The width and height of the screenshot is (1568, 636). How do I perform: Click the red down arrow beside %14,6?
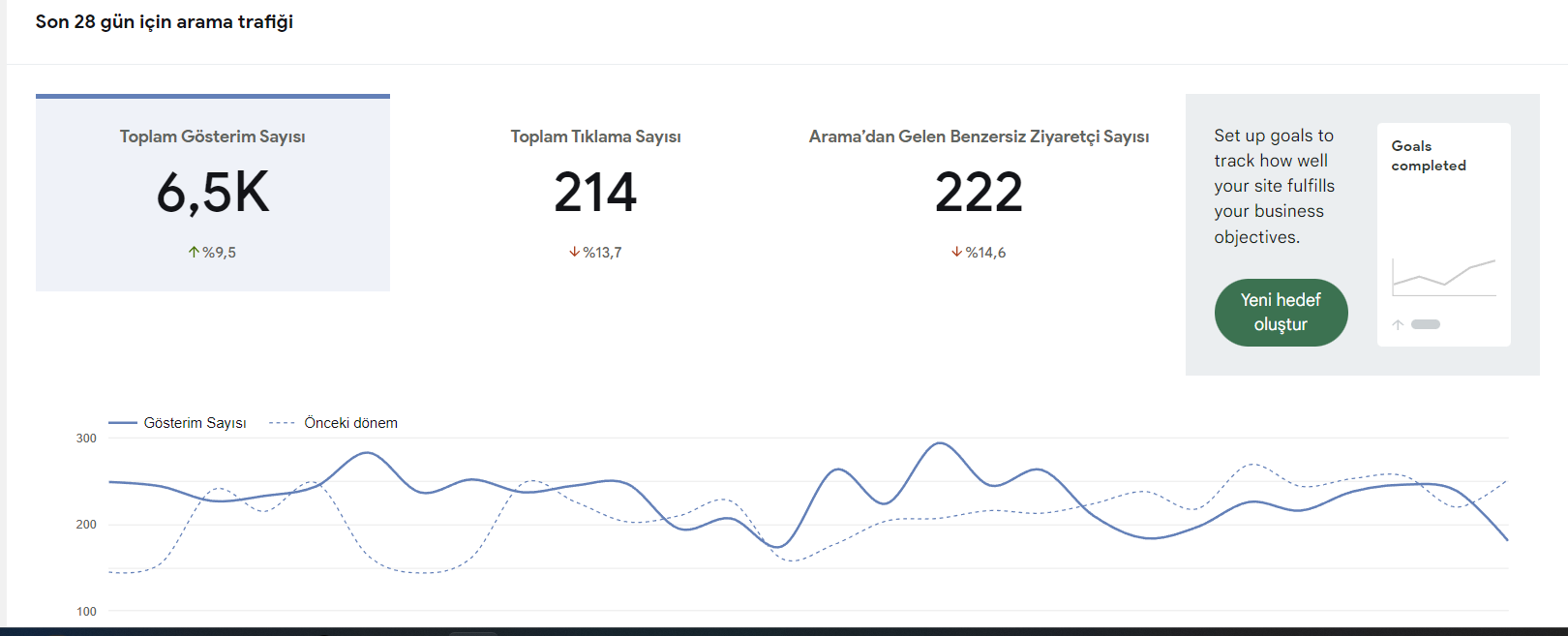click(x=956, y=252)
